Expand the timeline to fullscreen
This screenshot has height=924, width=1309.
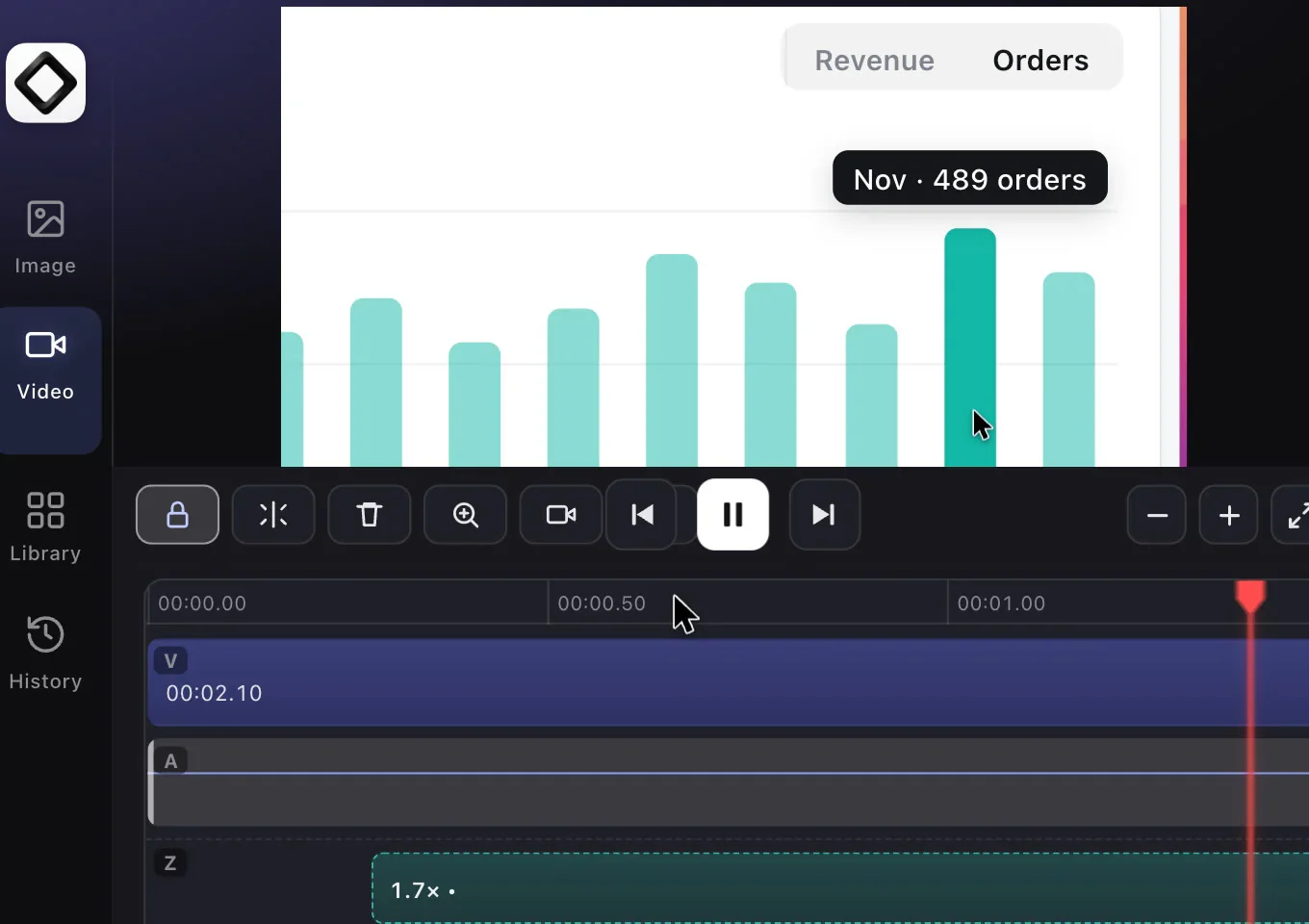click(1292, 515)
